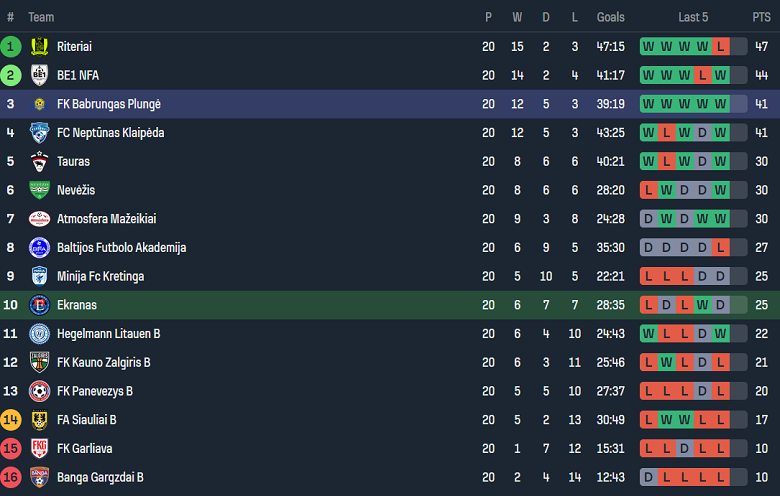The width and height of the screenshot is (780, 496).
Task: Open Hegelmann Litauen B team link
Action: [x=108, y=334]
